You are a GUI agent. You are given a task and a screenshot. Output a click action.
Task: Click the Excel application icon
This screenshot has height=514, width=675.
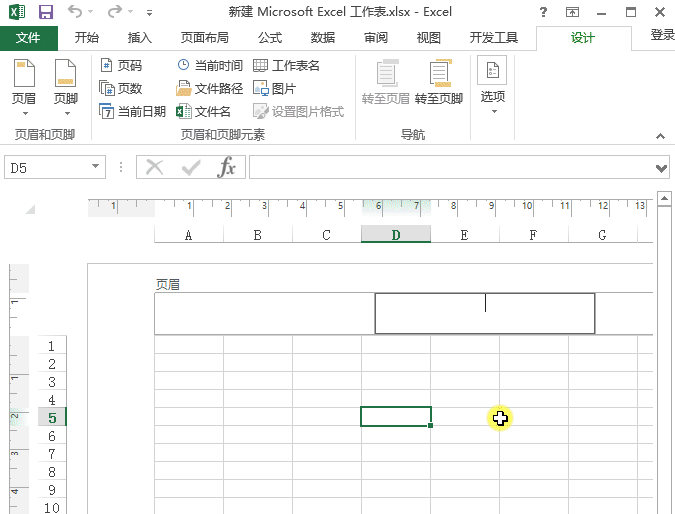tap(17, 12)
